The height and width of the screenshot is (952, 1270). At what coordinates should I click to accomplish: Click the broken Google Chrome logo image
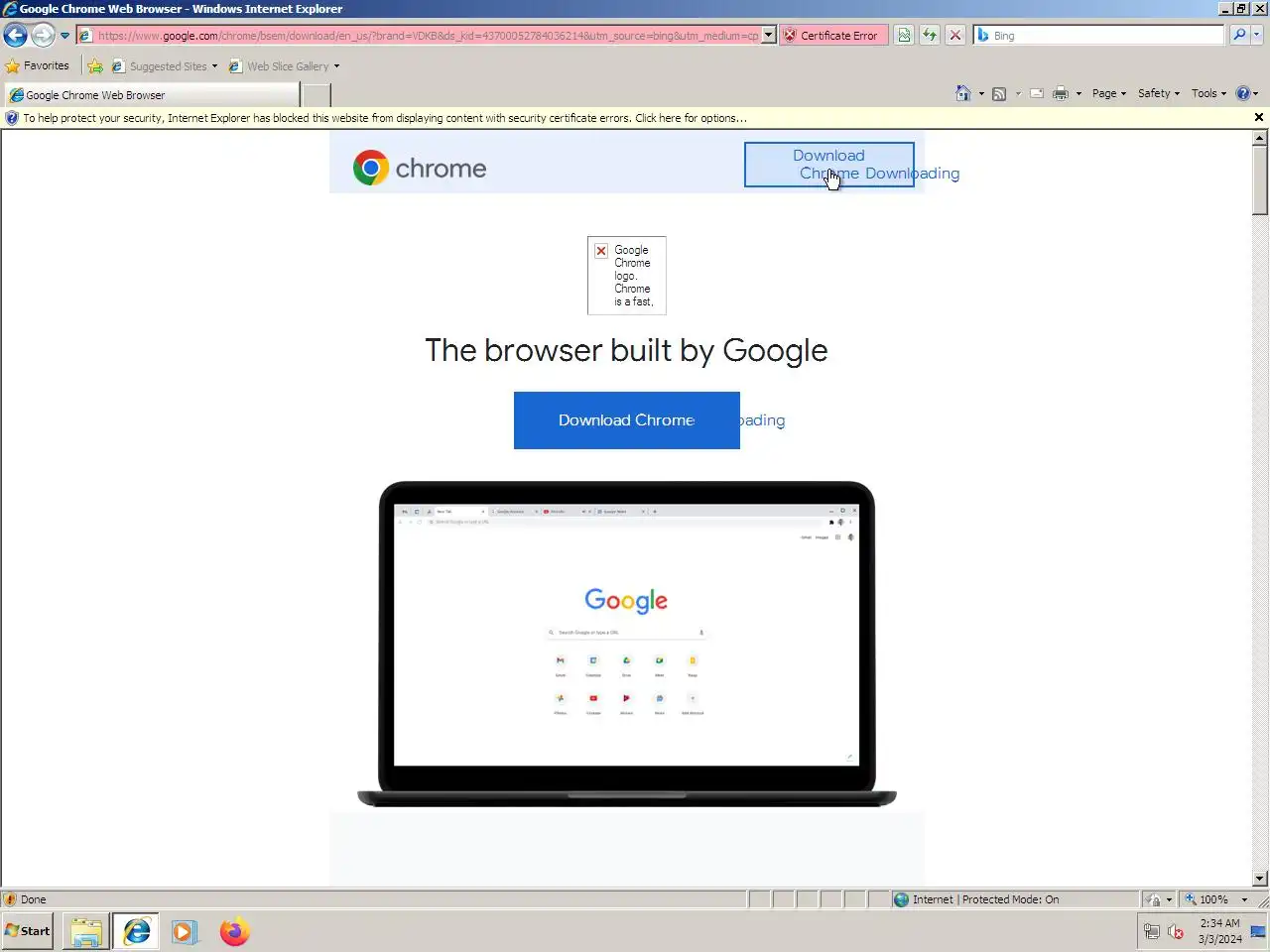pyautogui.click(x=627, y=276)
